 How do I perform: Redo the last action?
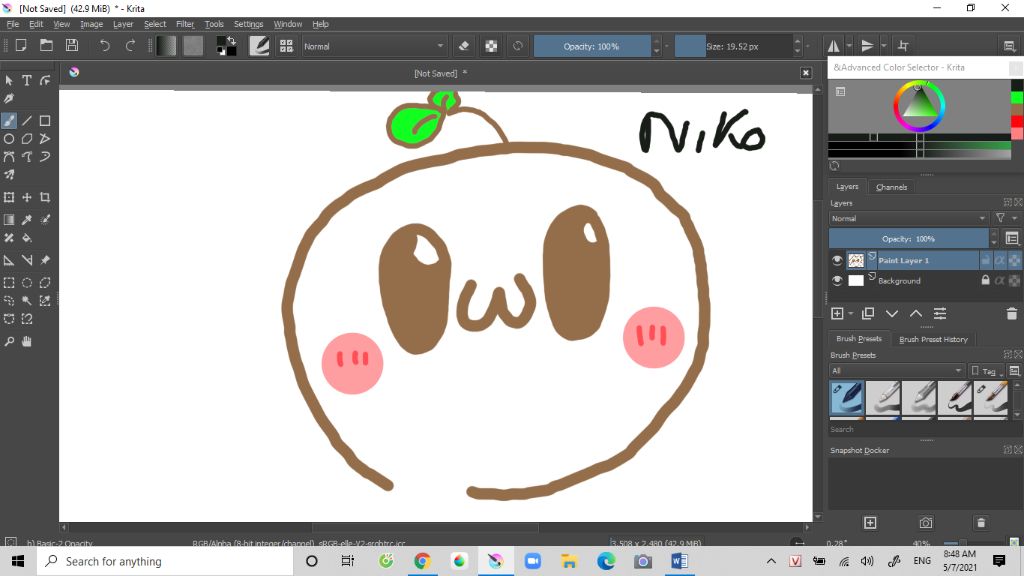point(130,46)
